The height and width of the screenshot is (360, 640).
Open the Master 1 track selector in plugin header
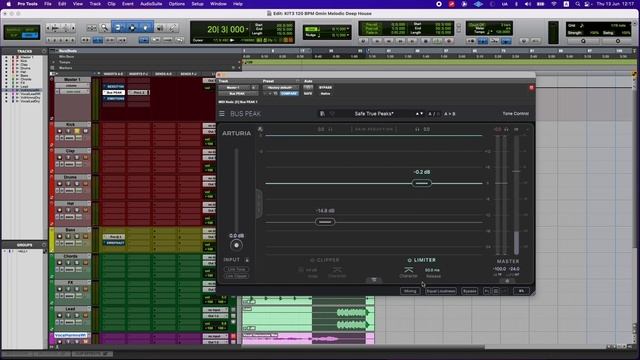[235, 87]
